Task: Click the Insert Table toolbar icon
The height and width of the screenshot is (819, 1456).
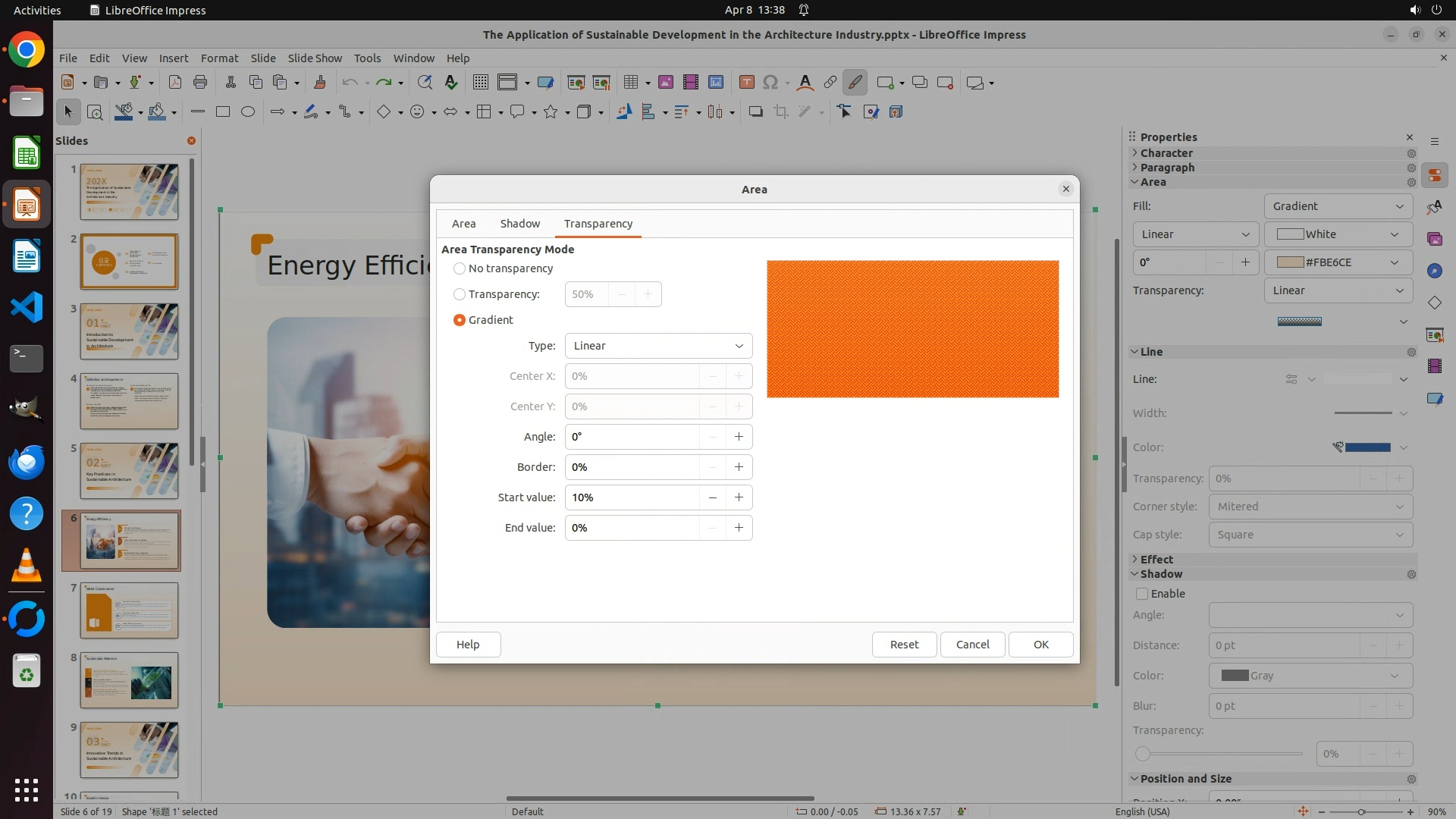Action: pos(630,83)
